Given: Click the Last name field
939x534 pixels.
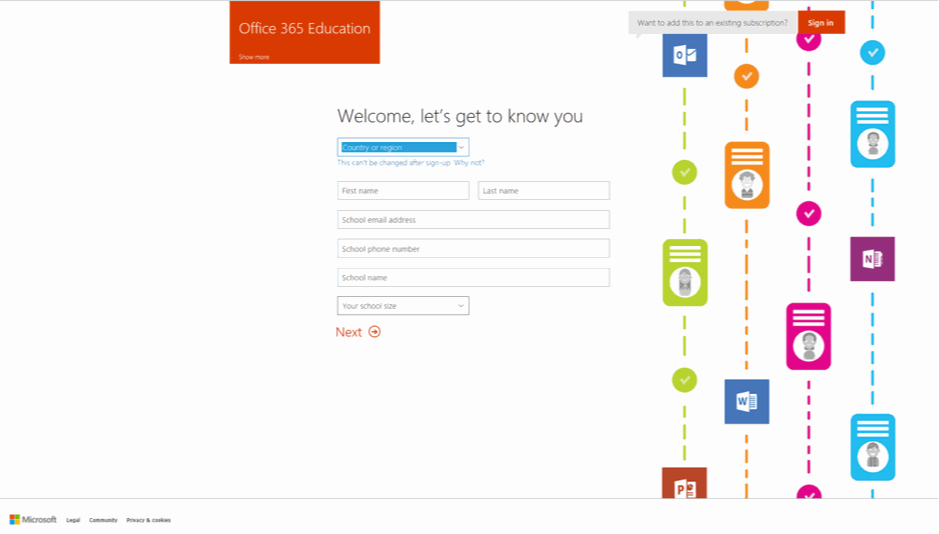Looking at the screenshot, I should click(544, 191).
